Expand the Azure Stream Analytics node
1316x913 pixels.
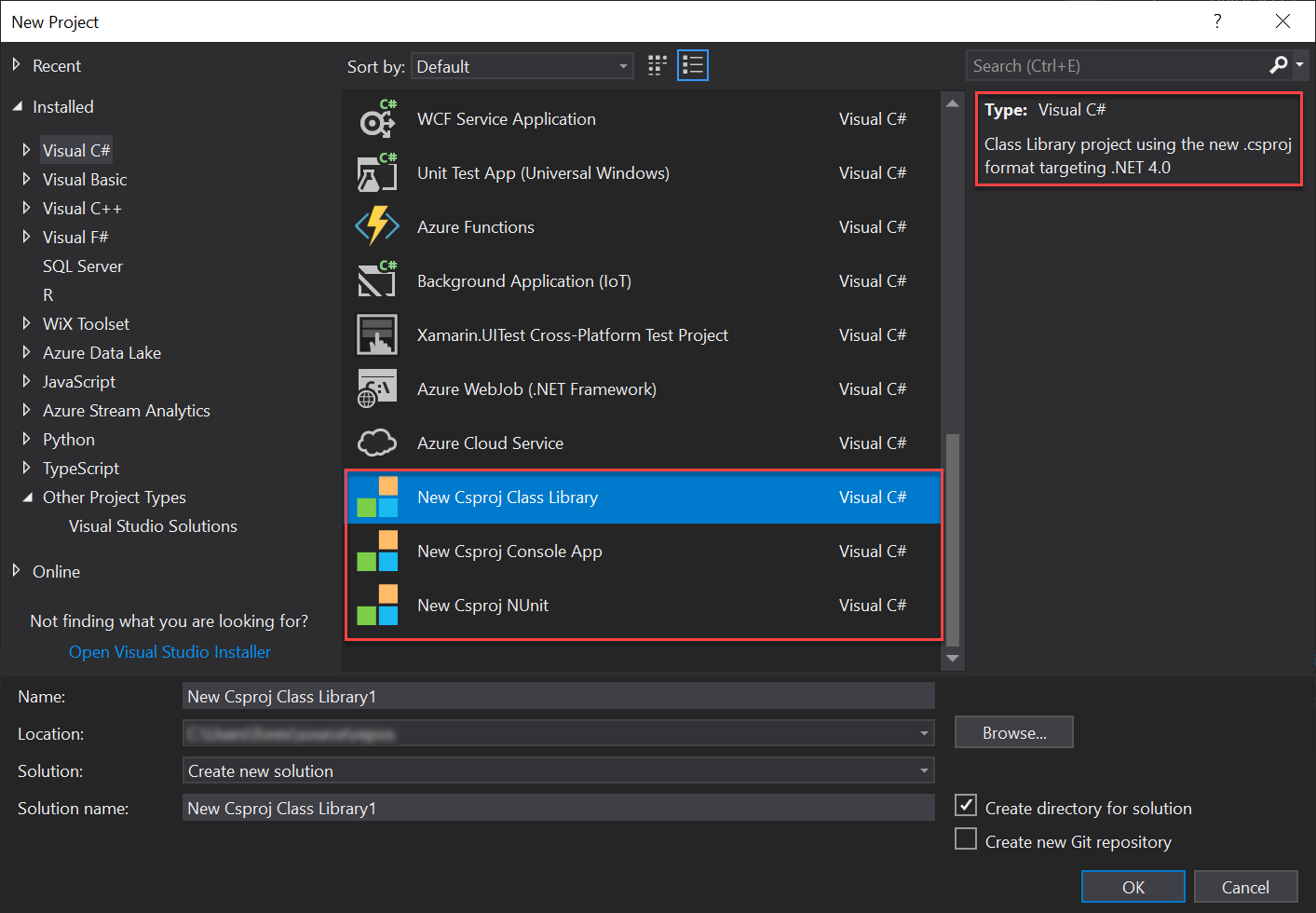(x=26, y=410)
